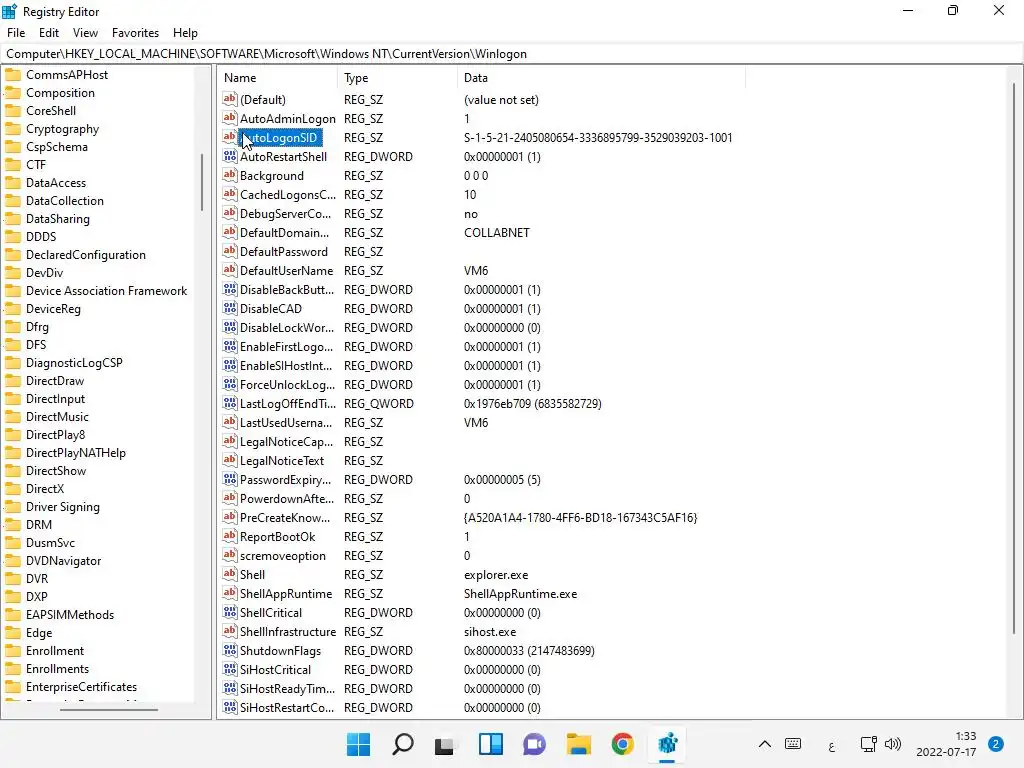1024x768 pixels.
Task: Open Google Chrome from taskbar
Action: click(622, 744)
